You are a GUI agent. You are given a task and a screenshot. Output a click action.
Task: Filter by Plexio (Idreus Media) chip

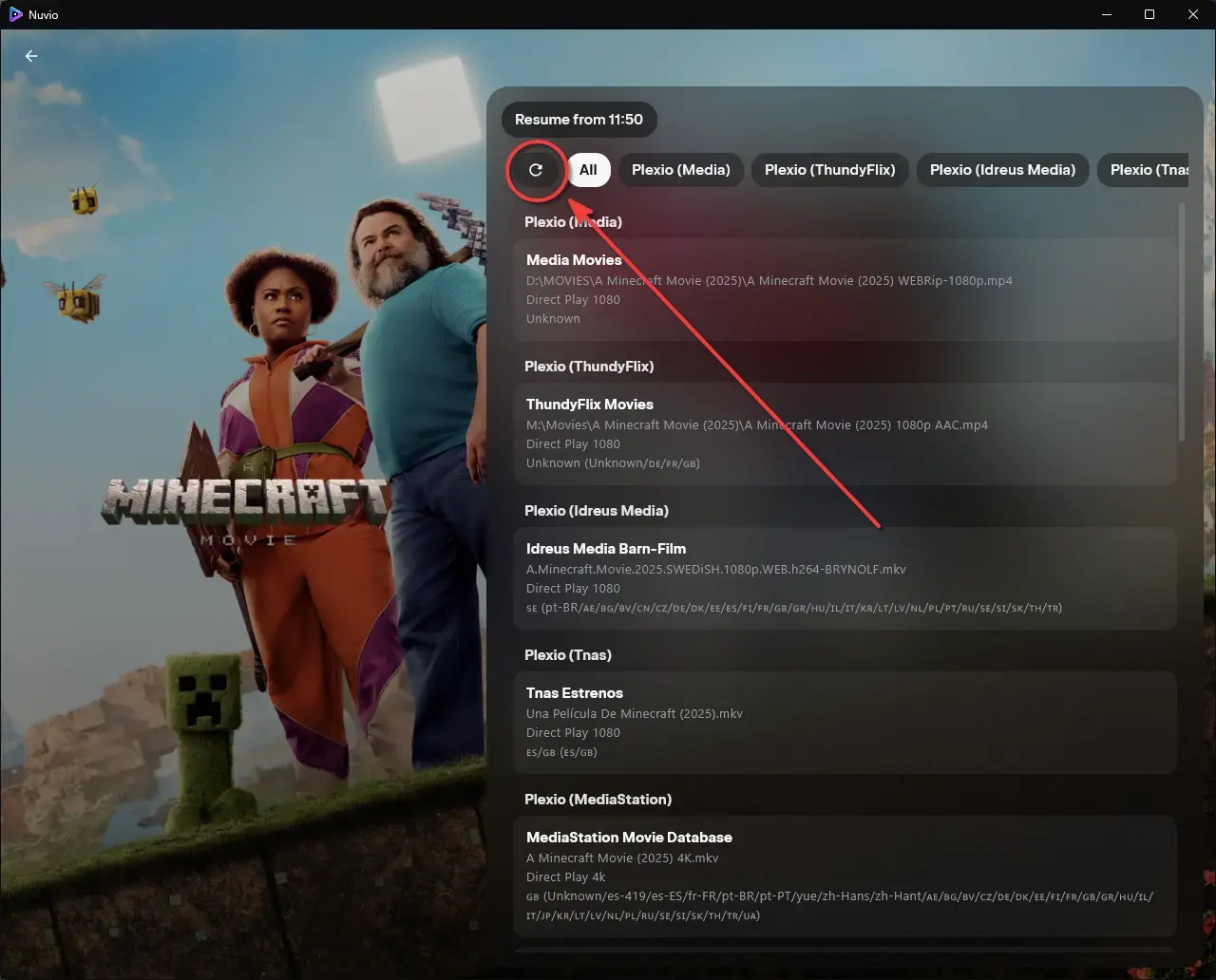click(x=1002, y=170)
